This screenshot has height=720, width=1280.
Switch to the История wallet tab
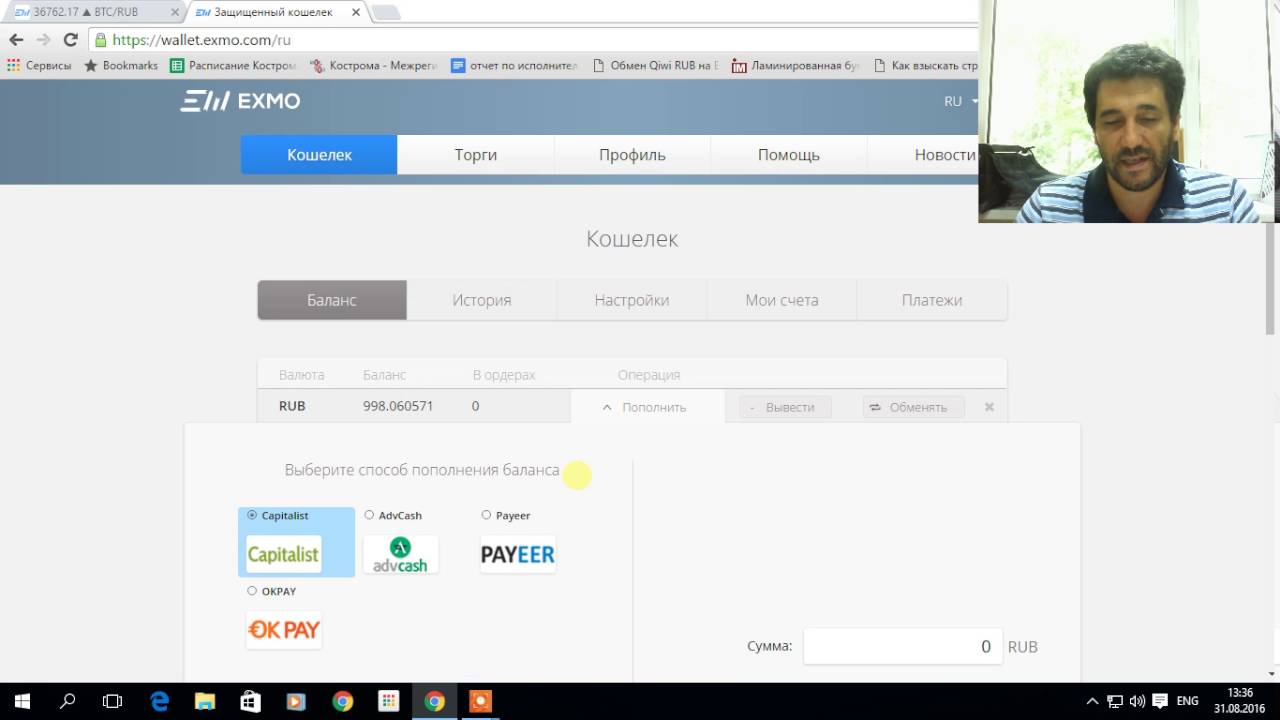tap(482, 300)
